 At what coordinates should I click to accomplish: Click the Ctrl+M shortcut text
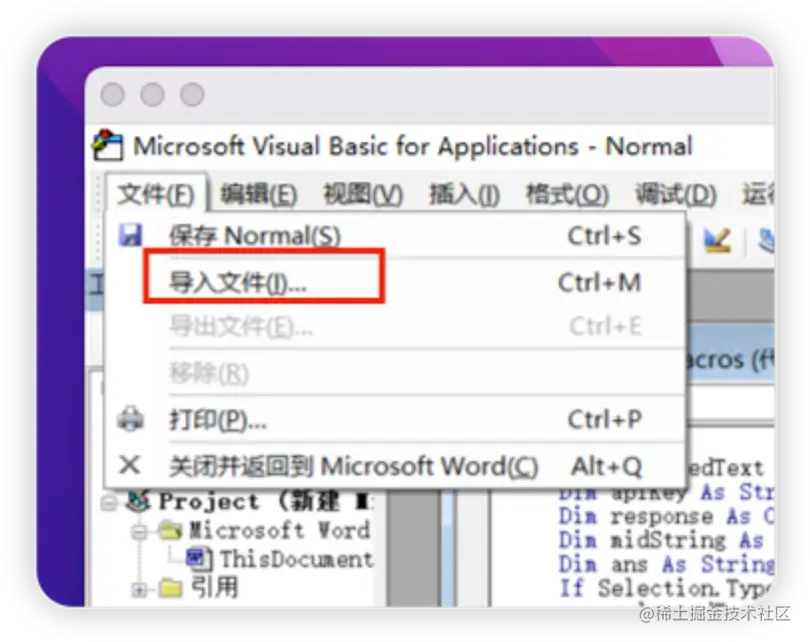coord(599,283)
